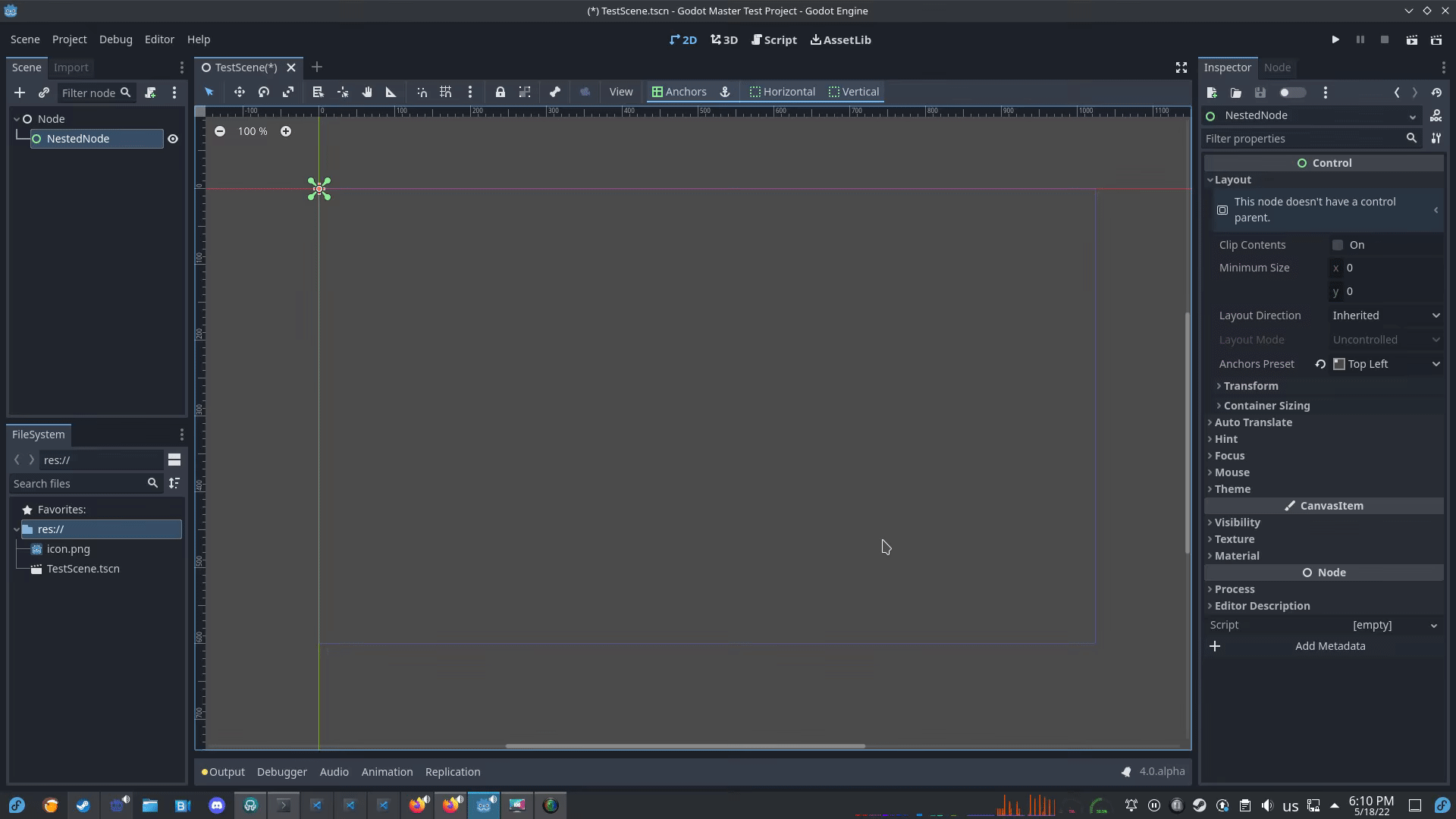Toggle FileSystem split view mode
Image resolution: width=1456 pixels, height=819 pixels.
point(174,460)
